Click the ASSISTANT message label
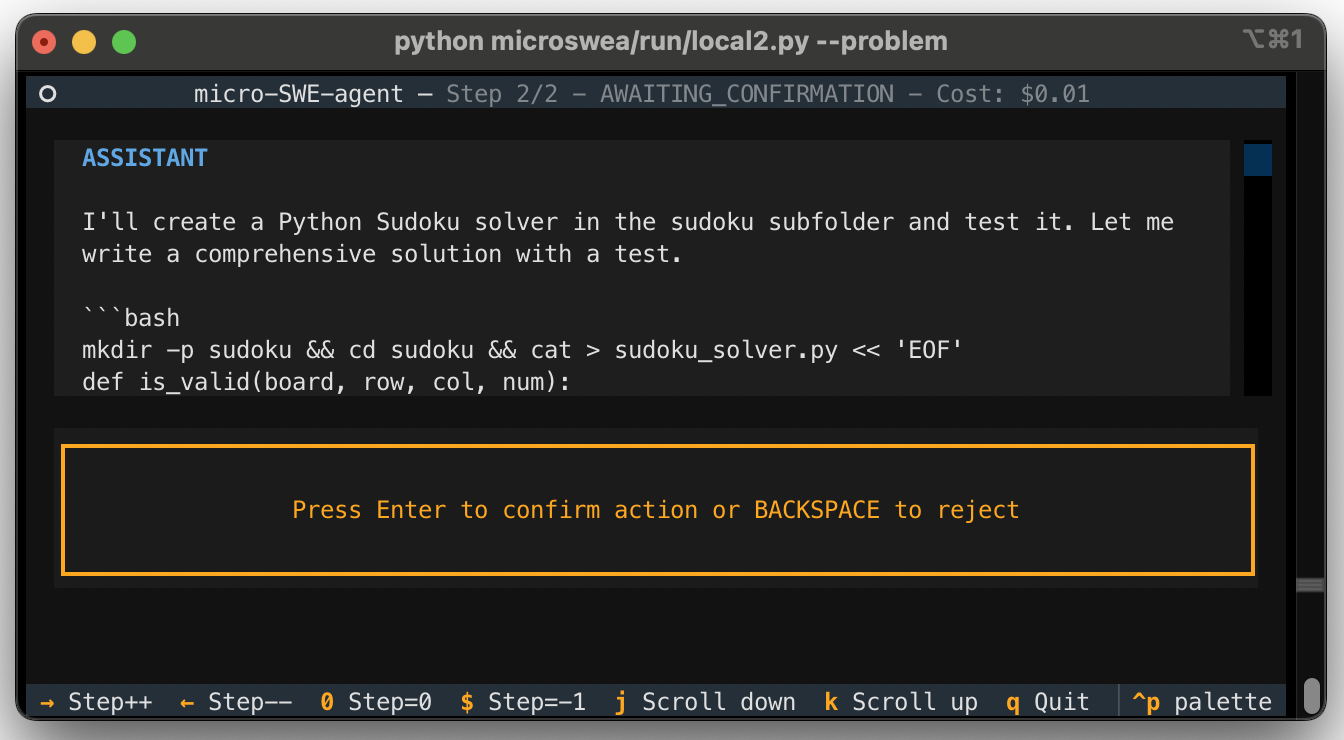This screenshot has width=1344, height=740. click(x=145, y=158)
